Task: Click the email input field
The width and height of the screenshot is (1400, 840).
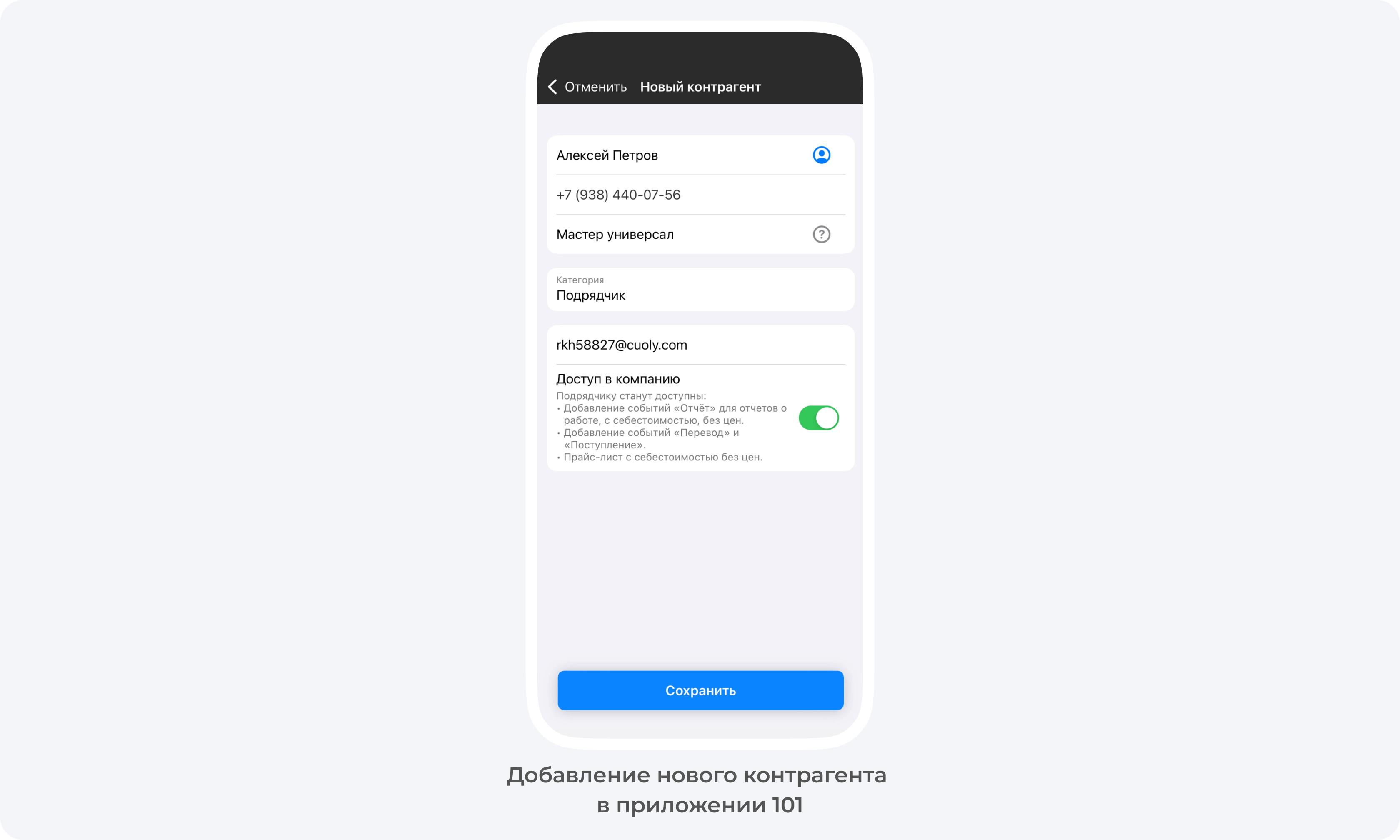Action: tap(699, 344)
